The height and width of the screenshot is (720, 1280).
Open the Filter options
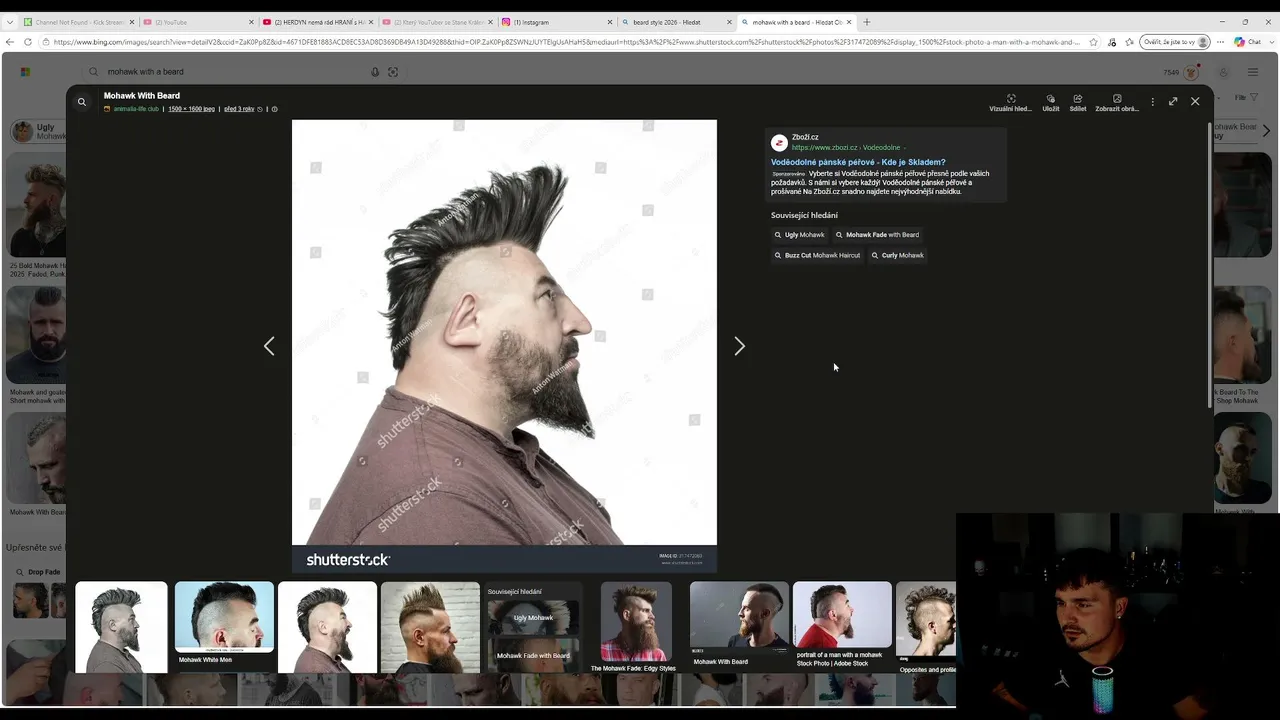tap(1246, 98)
